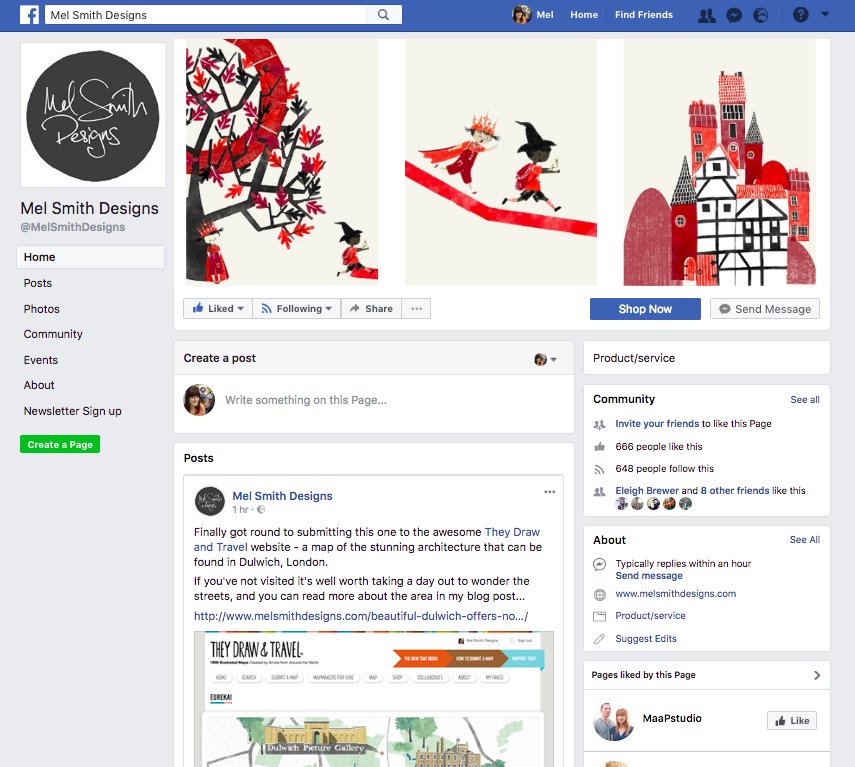Click the globe icon beside www.melsmithdesigns.com
This screenshot has width=855, height=767.
[600, 595]
